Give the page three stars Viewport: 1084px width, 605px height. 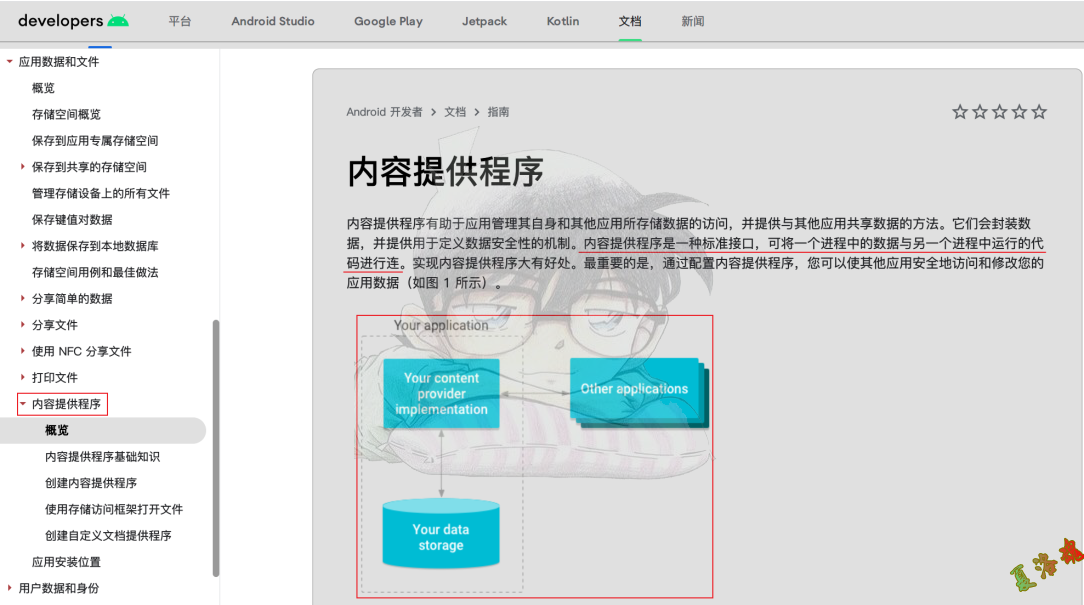pyautogui.click(x=999, y=112)
